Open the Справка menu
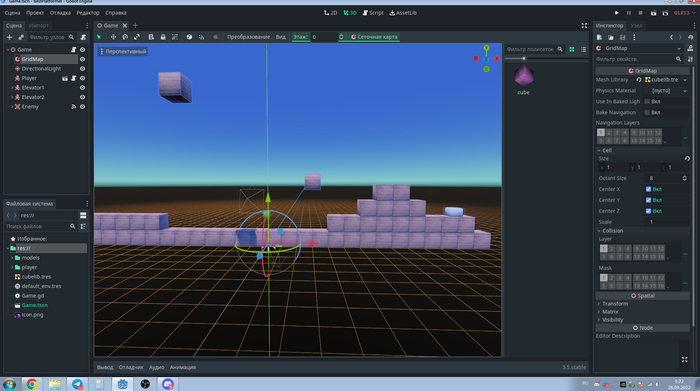Viewport: 700px width, 391px height. tap(116, 13)
